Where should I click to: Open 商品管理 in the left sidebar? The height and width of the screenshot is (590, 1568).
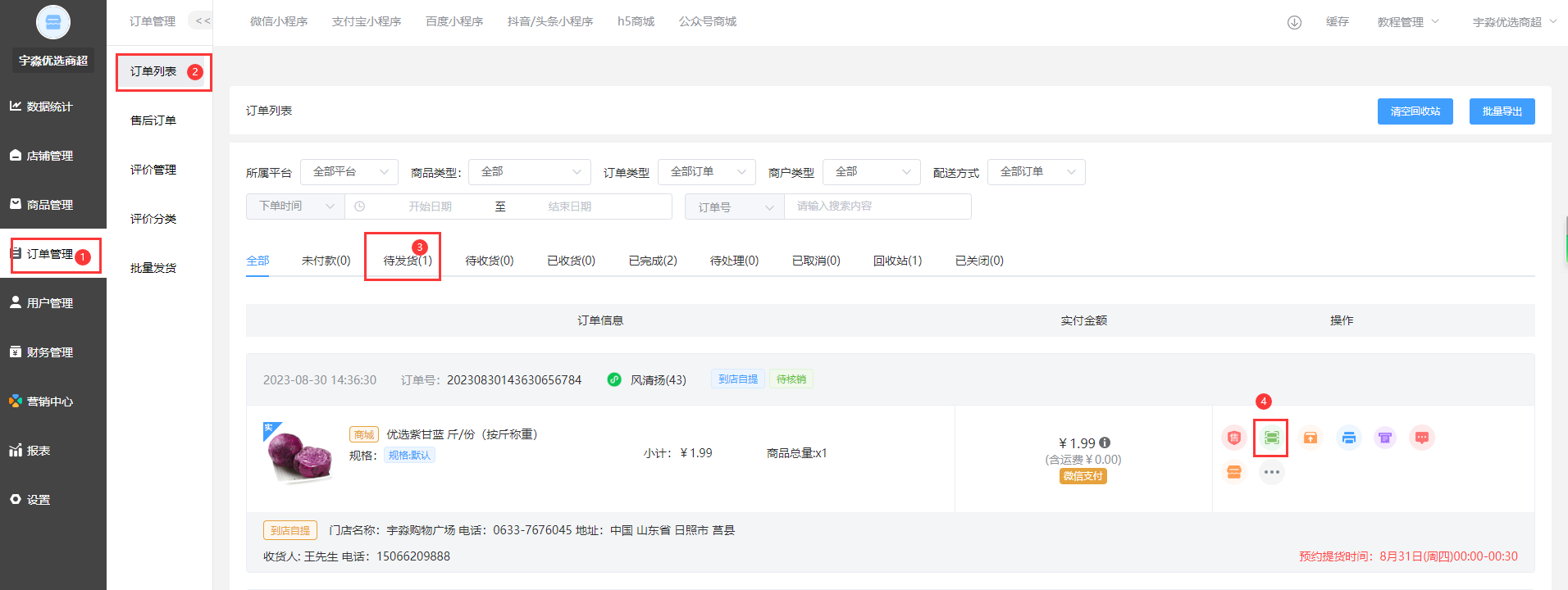pyautogui.click(x=50, y=205)
